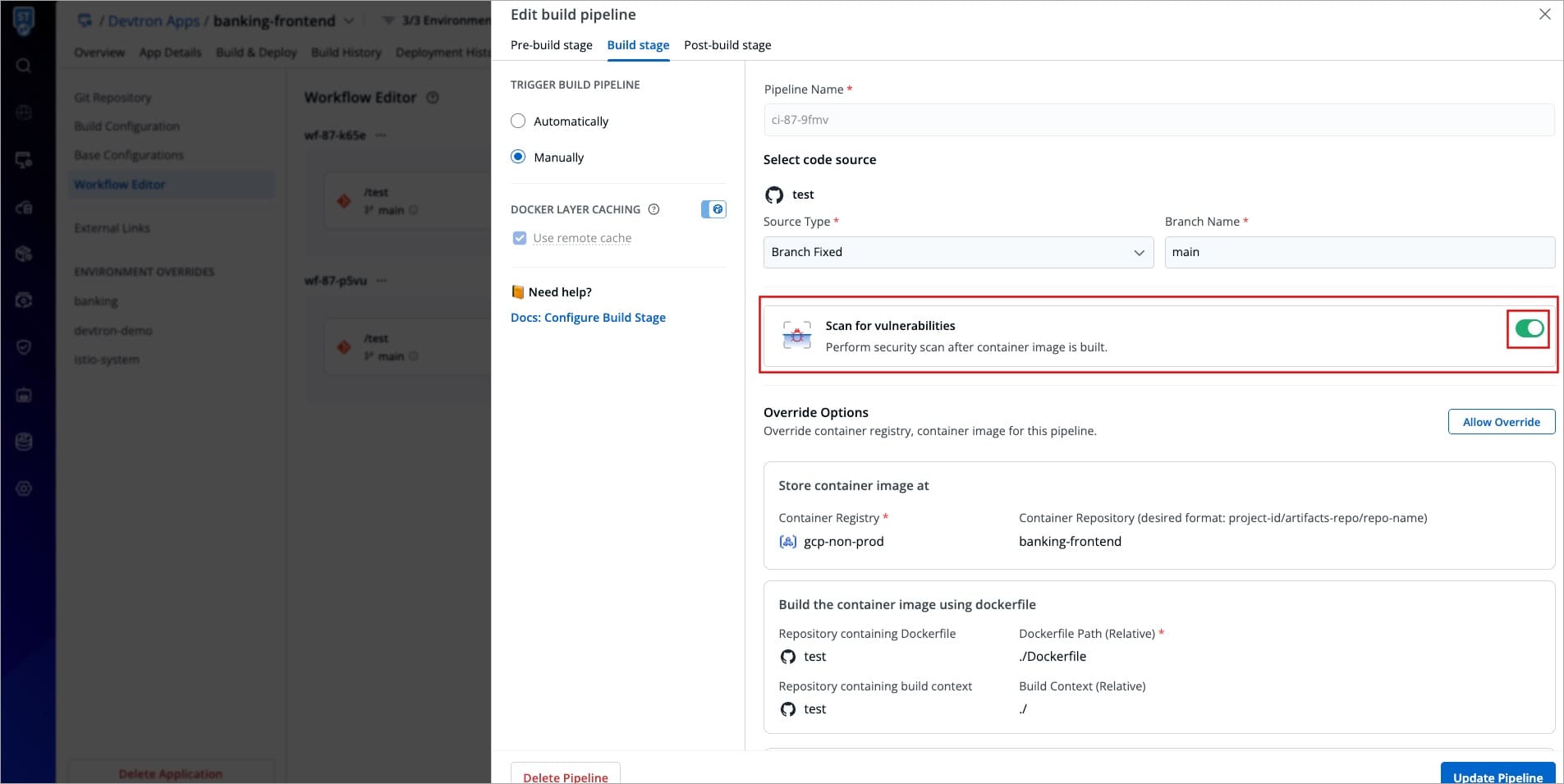Open the Source Type dropdown

[x=957, y=252]
